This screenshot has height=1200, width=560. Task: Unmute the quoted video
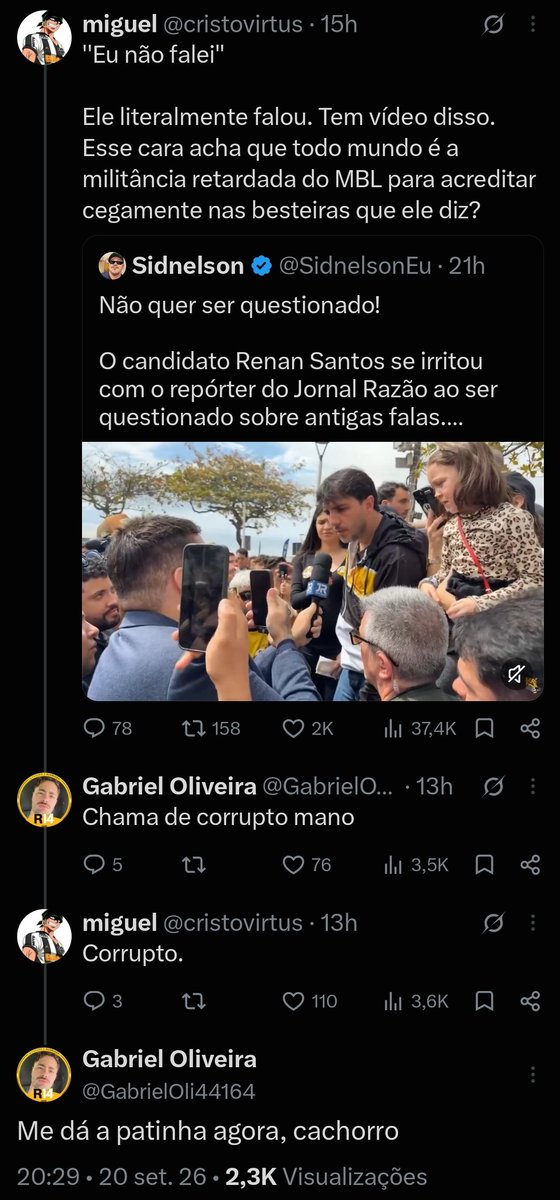[517, 675]
